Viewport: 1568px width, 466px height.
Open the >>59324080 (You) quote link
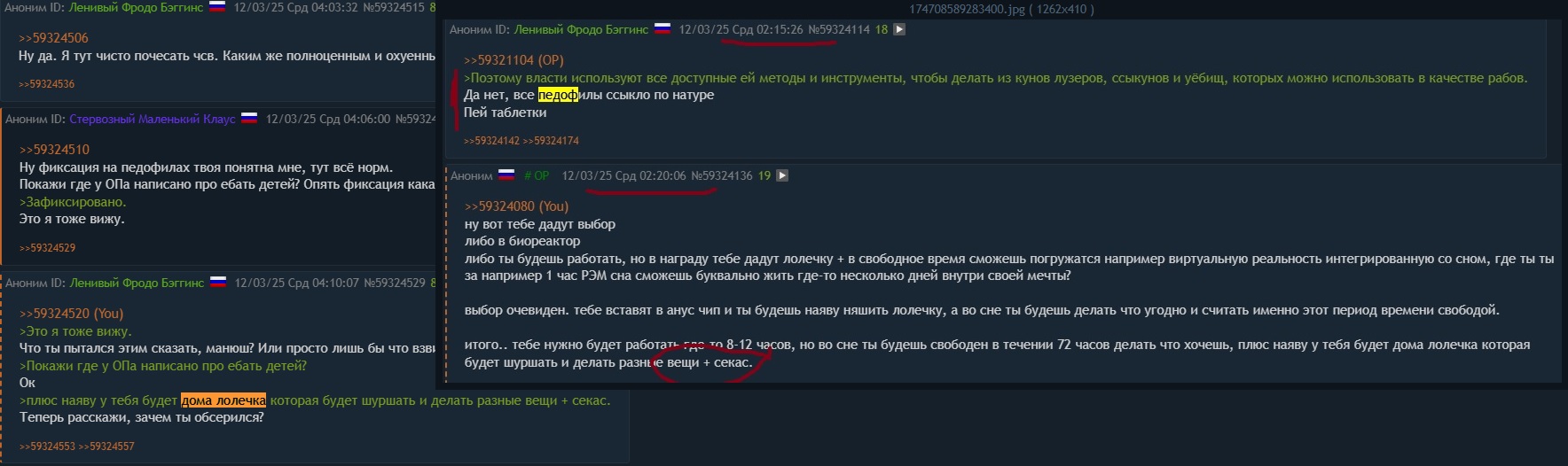click(x=516, y=206)
